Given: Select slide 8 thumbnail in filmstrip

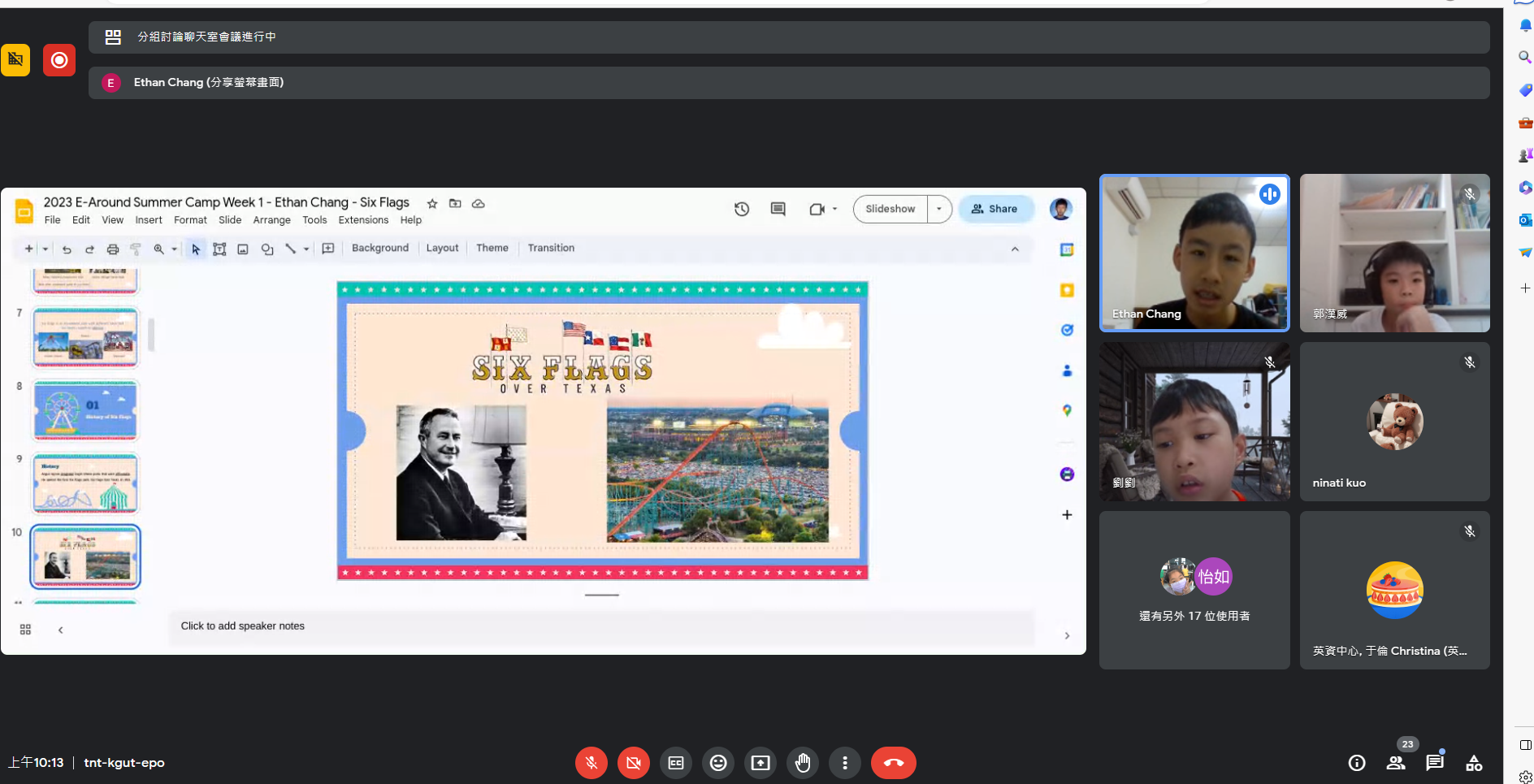Looking at the screenshot, I should (85, 410).
